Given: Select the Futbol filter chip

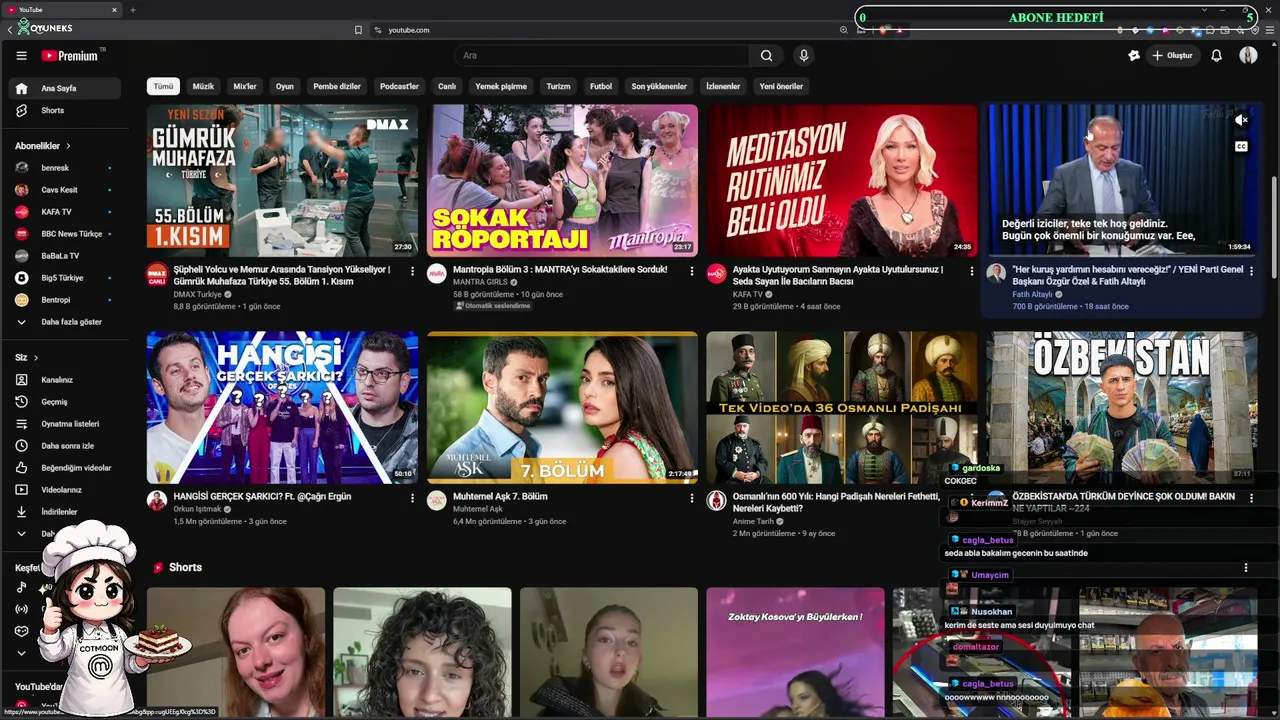Looking at the screenshot, I should click(x=601, y=86).
